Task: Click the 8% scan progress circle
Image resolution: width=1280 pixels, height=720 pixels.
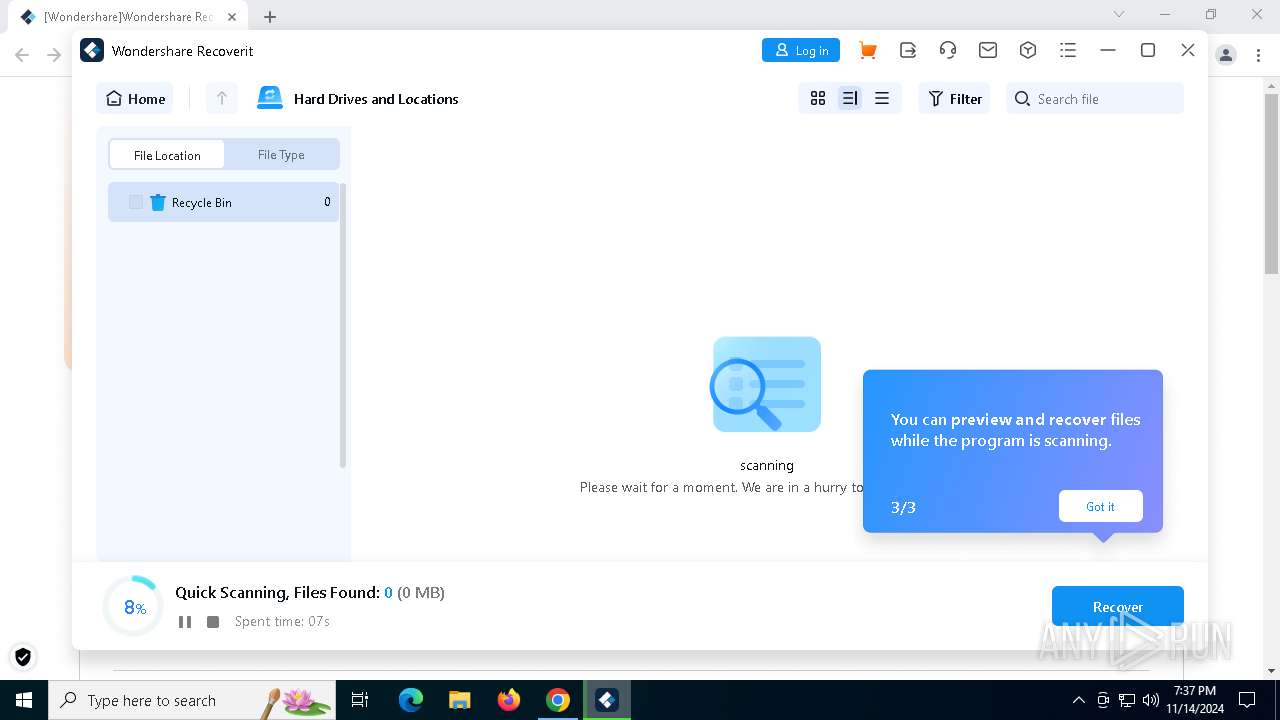Action: pyautogui.click(x=134, y=607)
